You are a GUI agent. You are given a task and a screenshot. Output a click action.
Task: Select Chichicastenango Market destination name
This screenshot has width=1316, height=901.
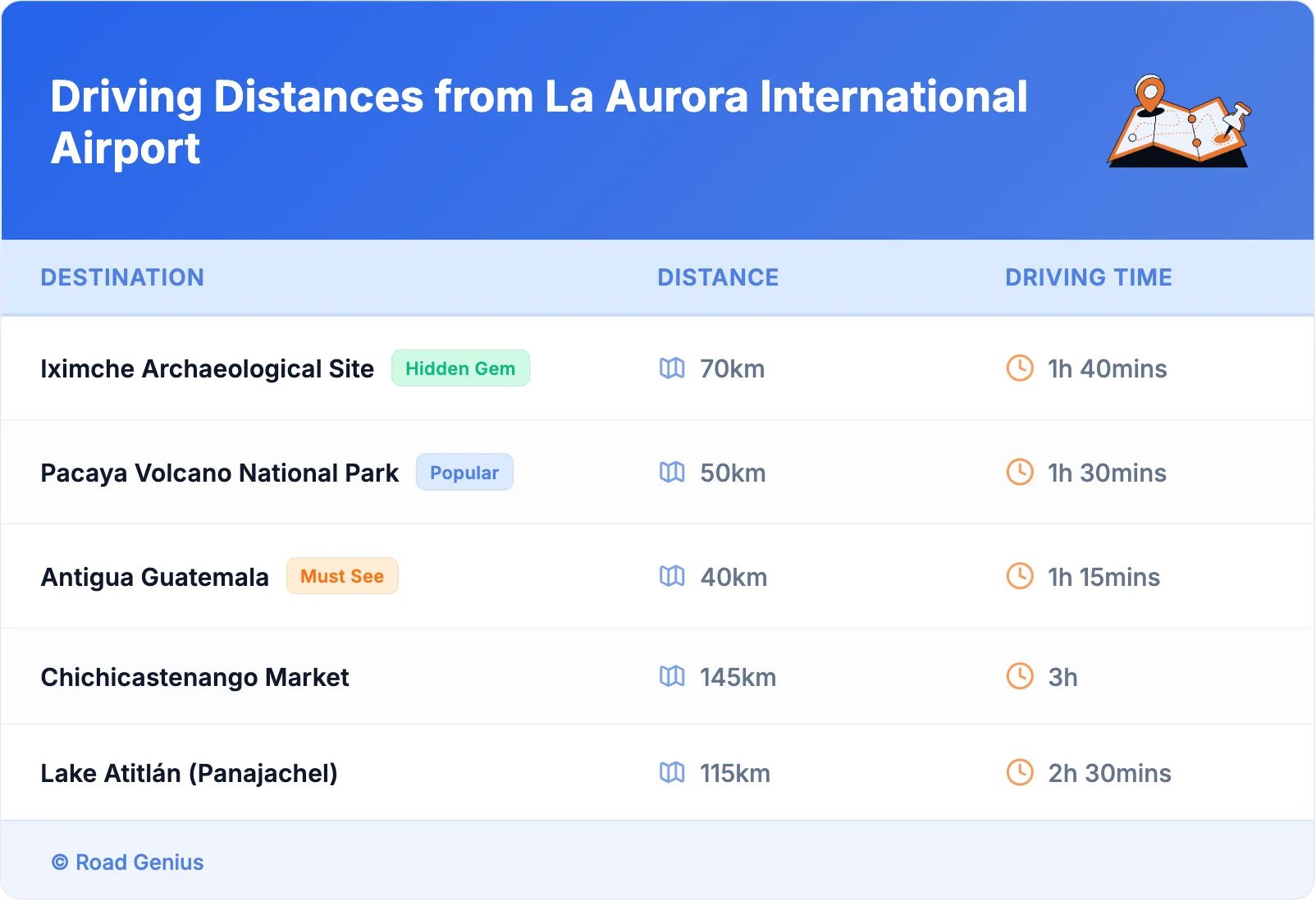[195, 678]
